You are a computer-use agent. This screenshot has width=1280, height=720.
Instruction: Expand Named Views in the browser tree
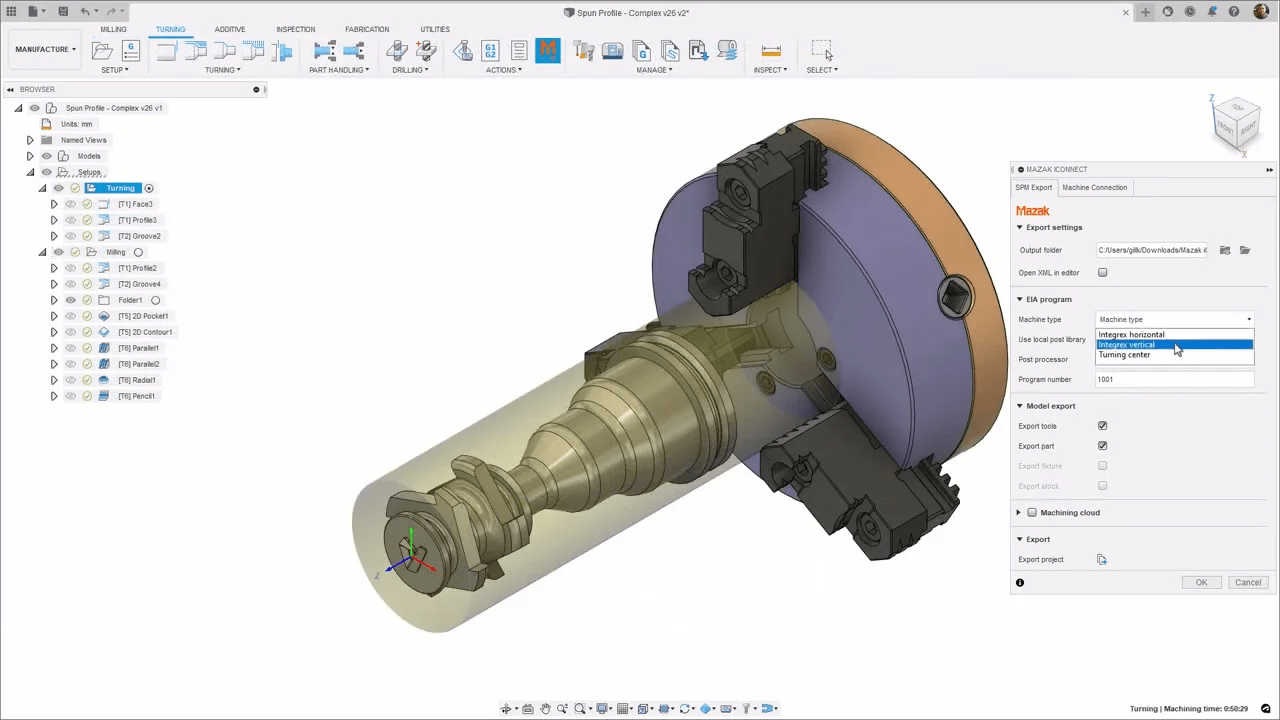30,140
